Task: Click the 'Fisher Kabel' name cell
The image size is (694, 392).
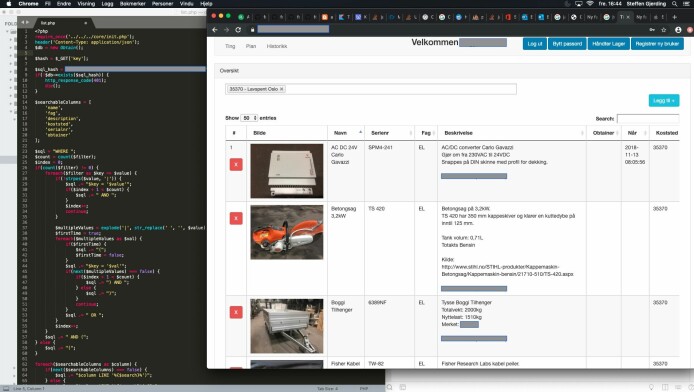Action: [345, 364]
